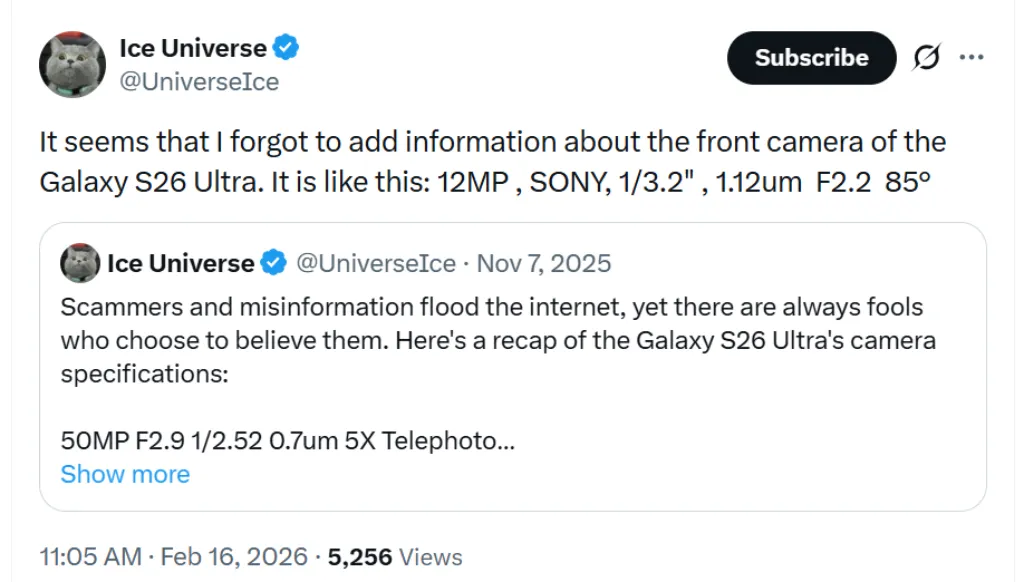
Task: Click the quoted line ending "camera specifications:"
Action: (x=145, y=374)
